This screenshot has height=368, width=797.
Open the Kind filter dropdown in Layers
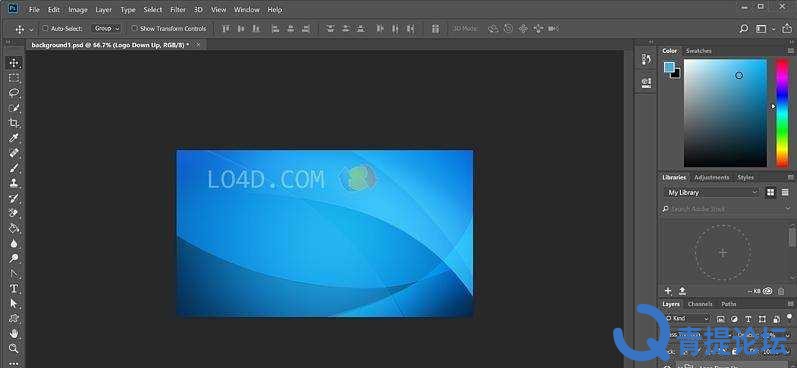[x=688, y=319]
